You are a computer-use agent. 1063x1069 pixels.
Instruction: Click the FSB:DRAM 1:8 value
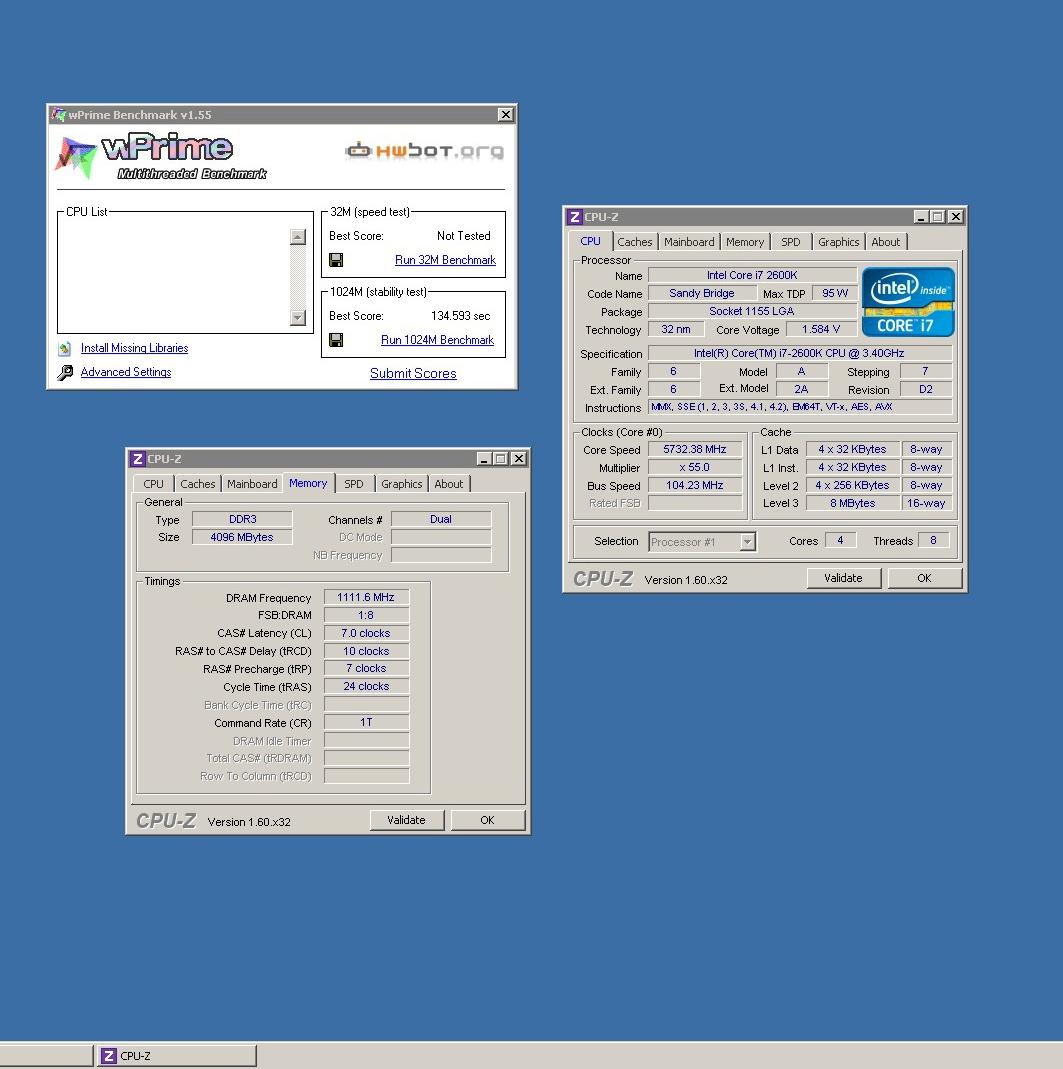click(366, 615)
